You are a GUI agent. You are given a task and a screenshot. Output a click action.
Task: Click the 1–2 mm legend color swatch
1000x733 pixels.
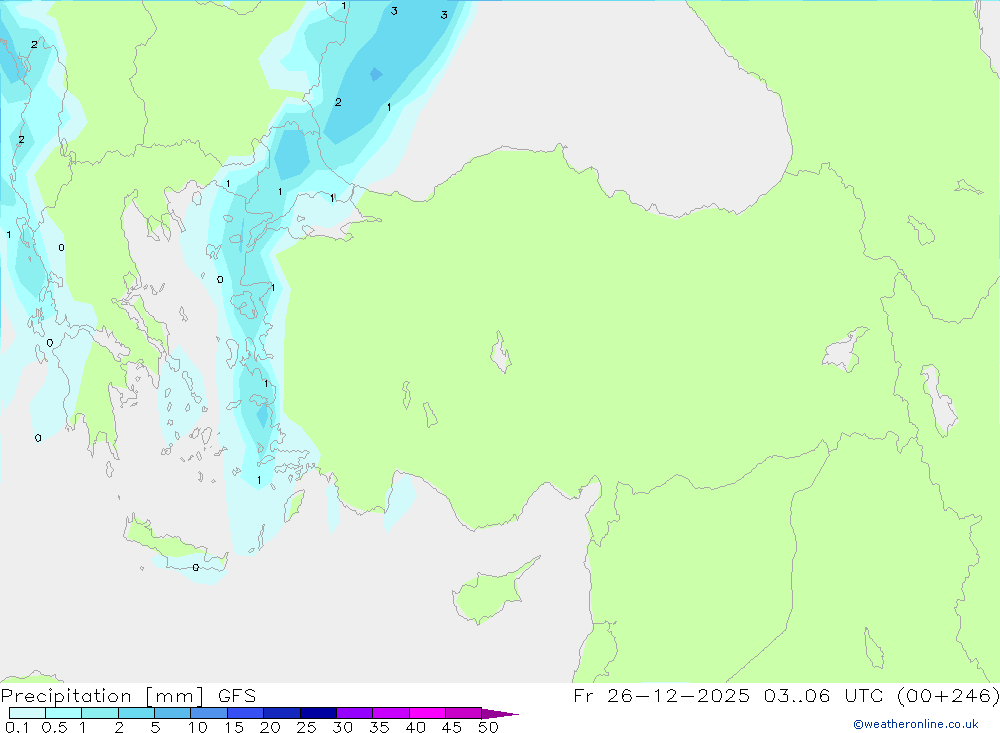99,713
